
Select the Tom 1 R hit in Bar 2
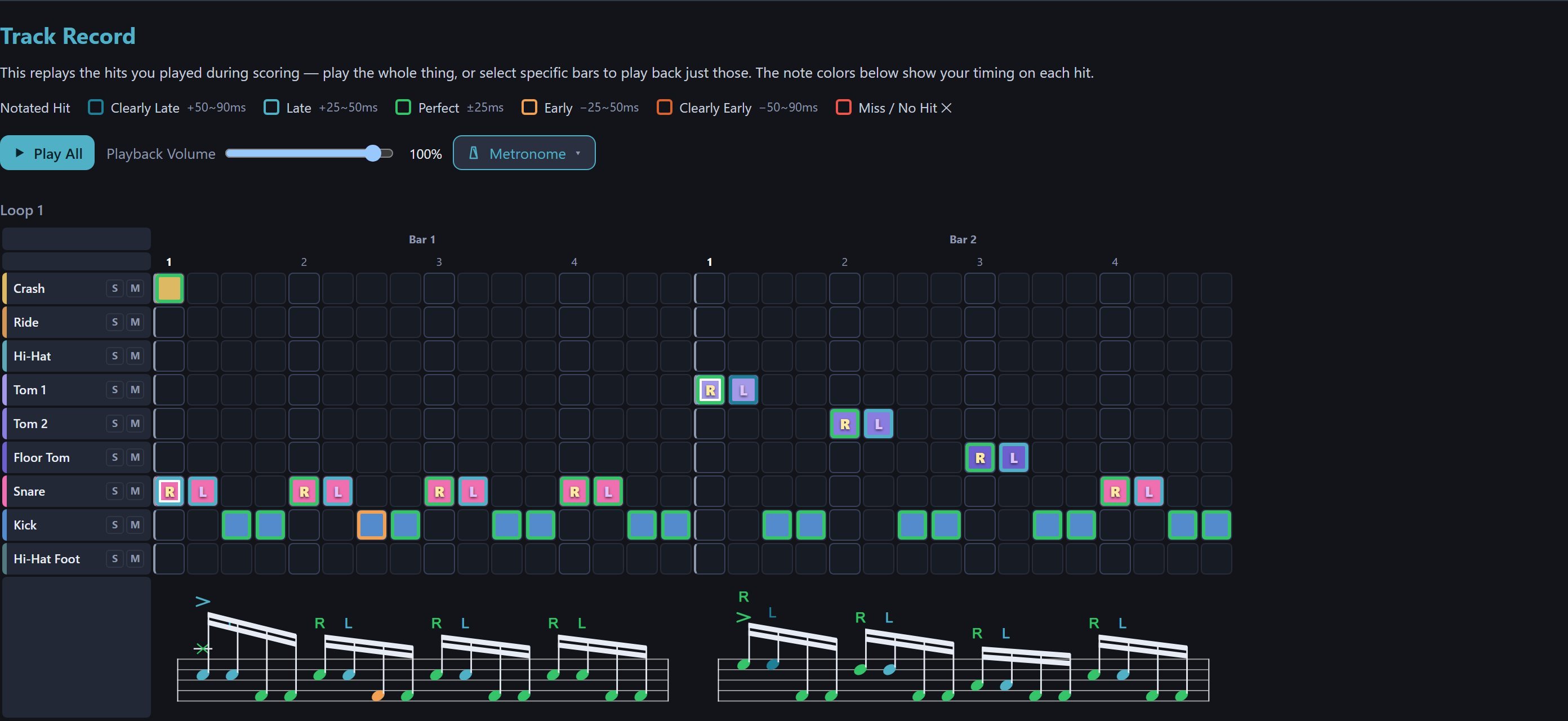click(710, 390)
